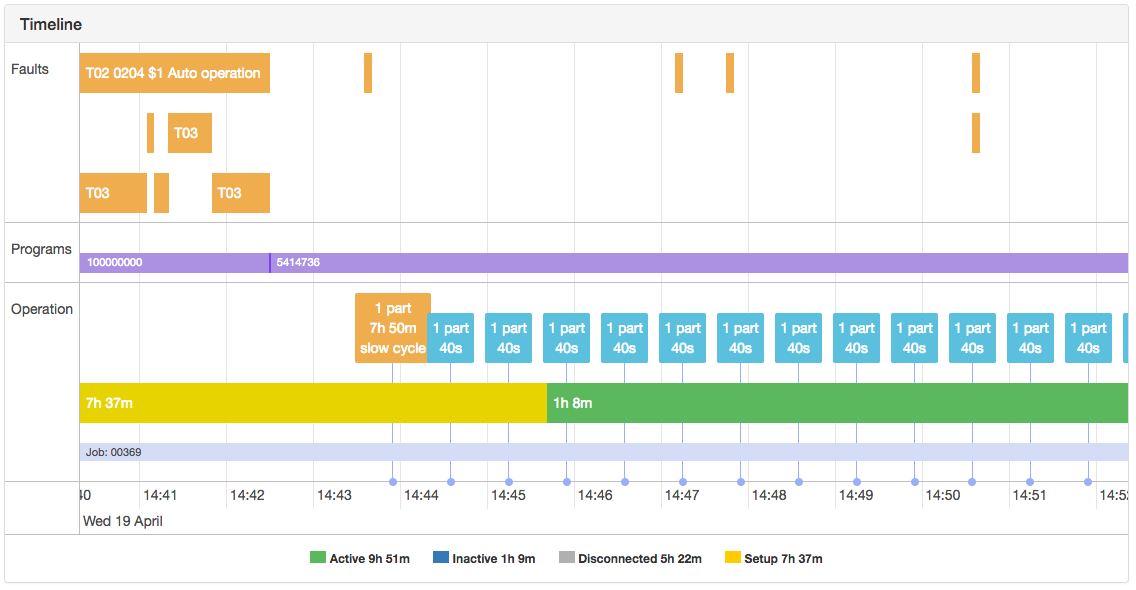Click the T02 0204 $1 Auto operation fault bar

click(175, 73)
